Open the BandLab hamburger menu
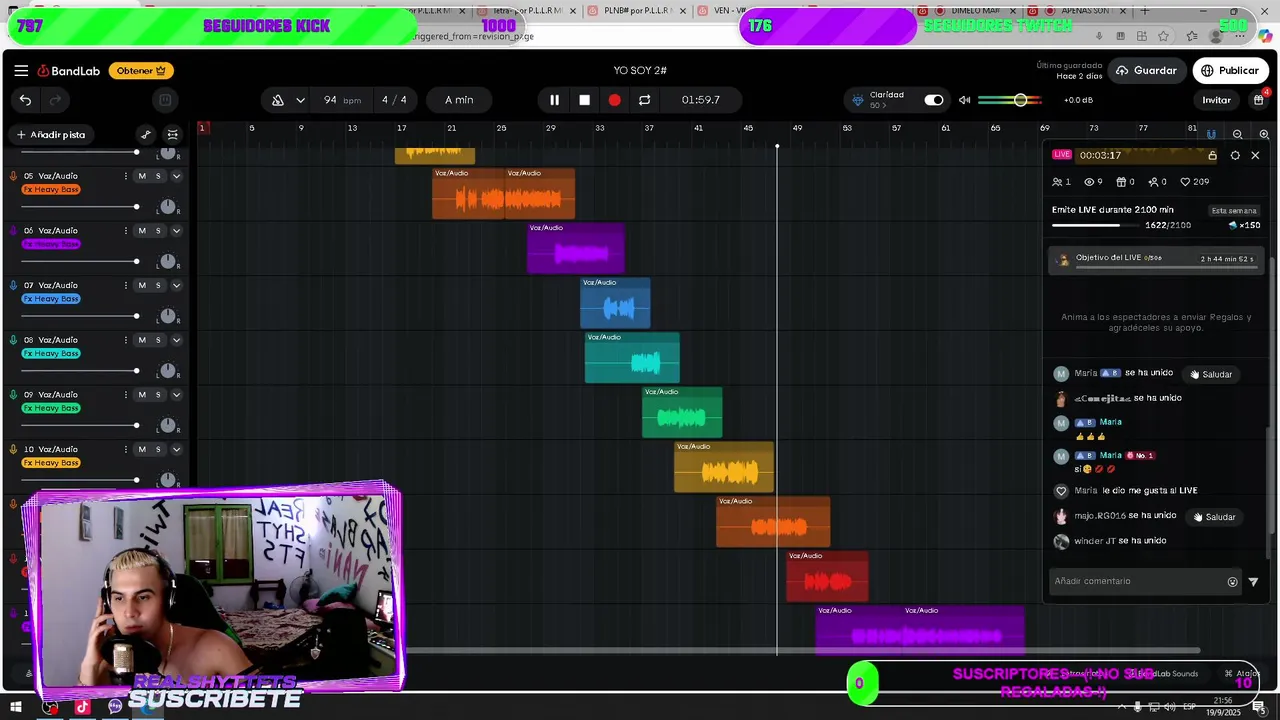 click(21, 71)
